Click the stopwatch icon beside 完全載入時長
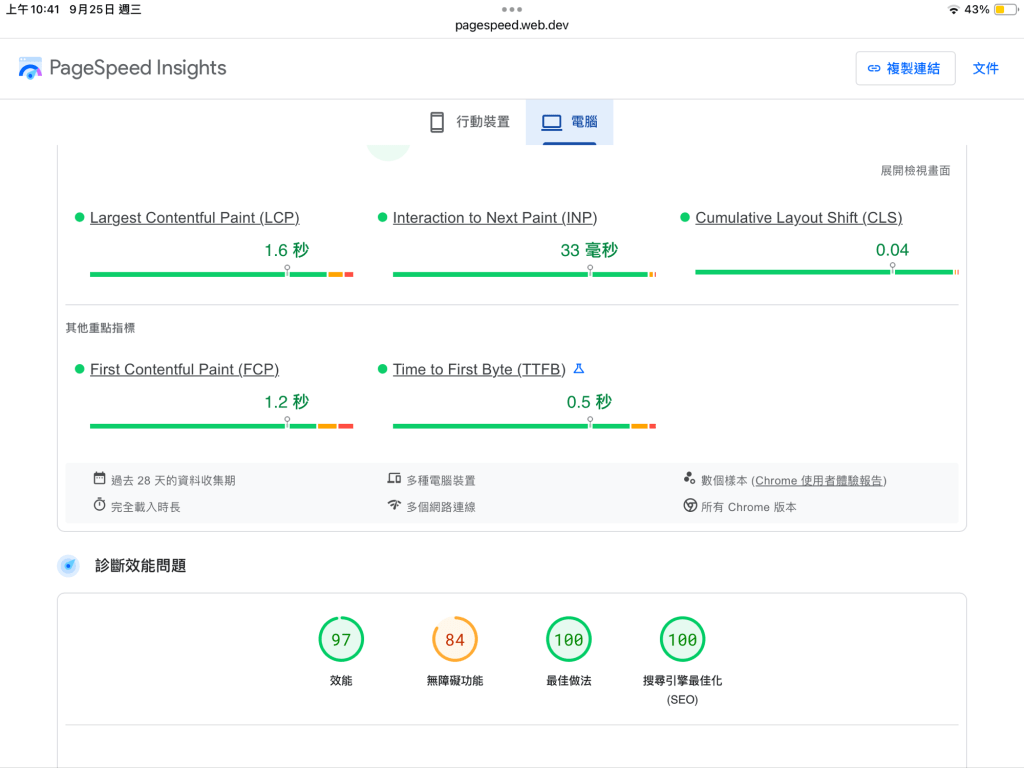1024x768 pixels. point(99,506)
